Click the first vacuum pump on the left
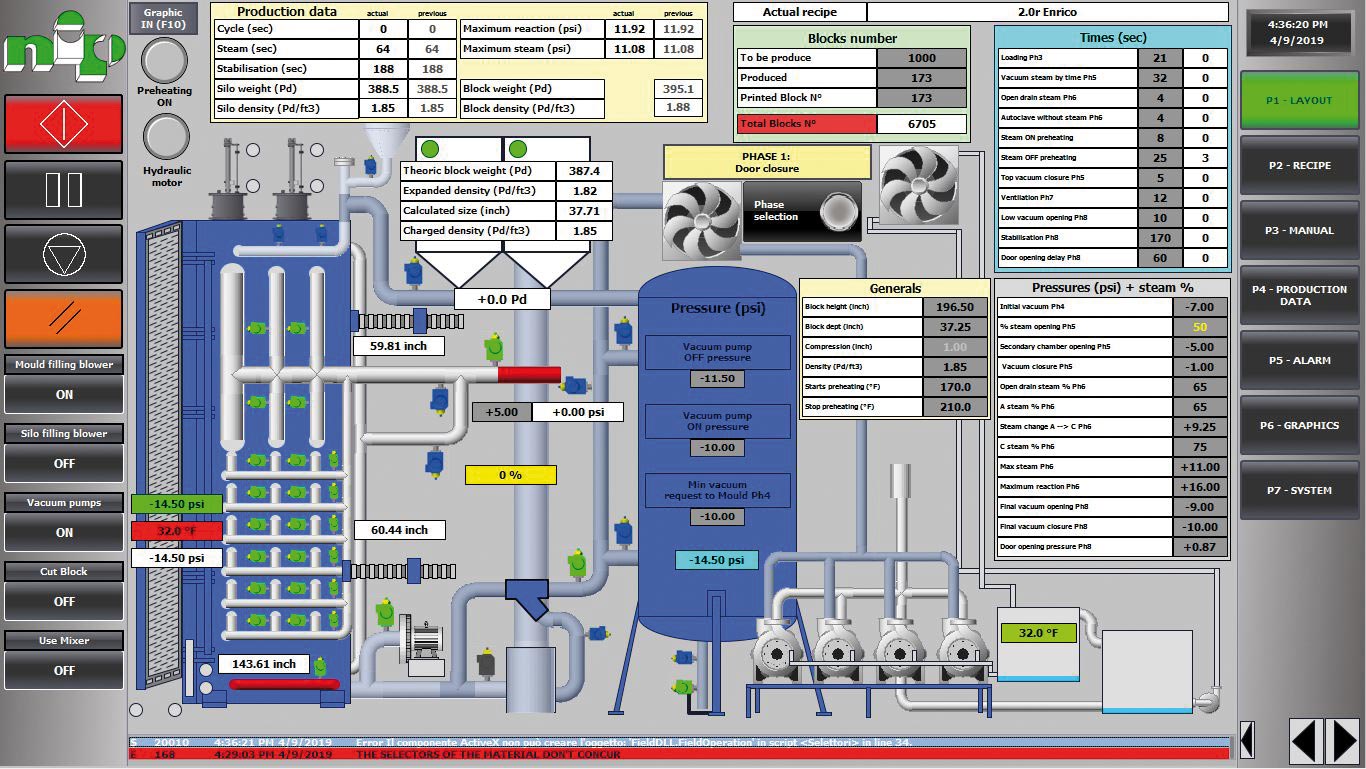Image resolution: width=1366 pixels, height=769 pixels. 777,650
